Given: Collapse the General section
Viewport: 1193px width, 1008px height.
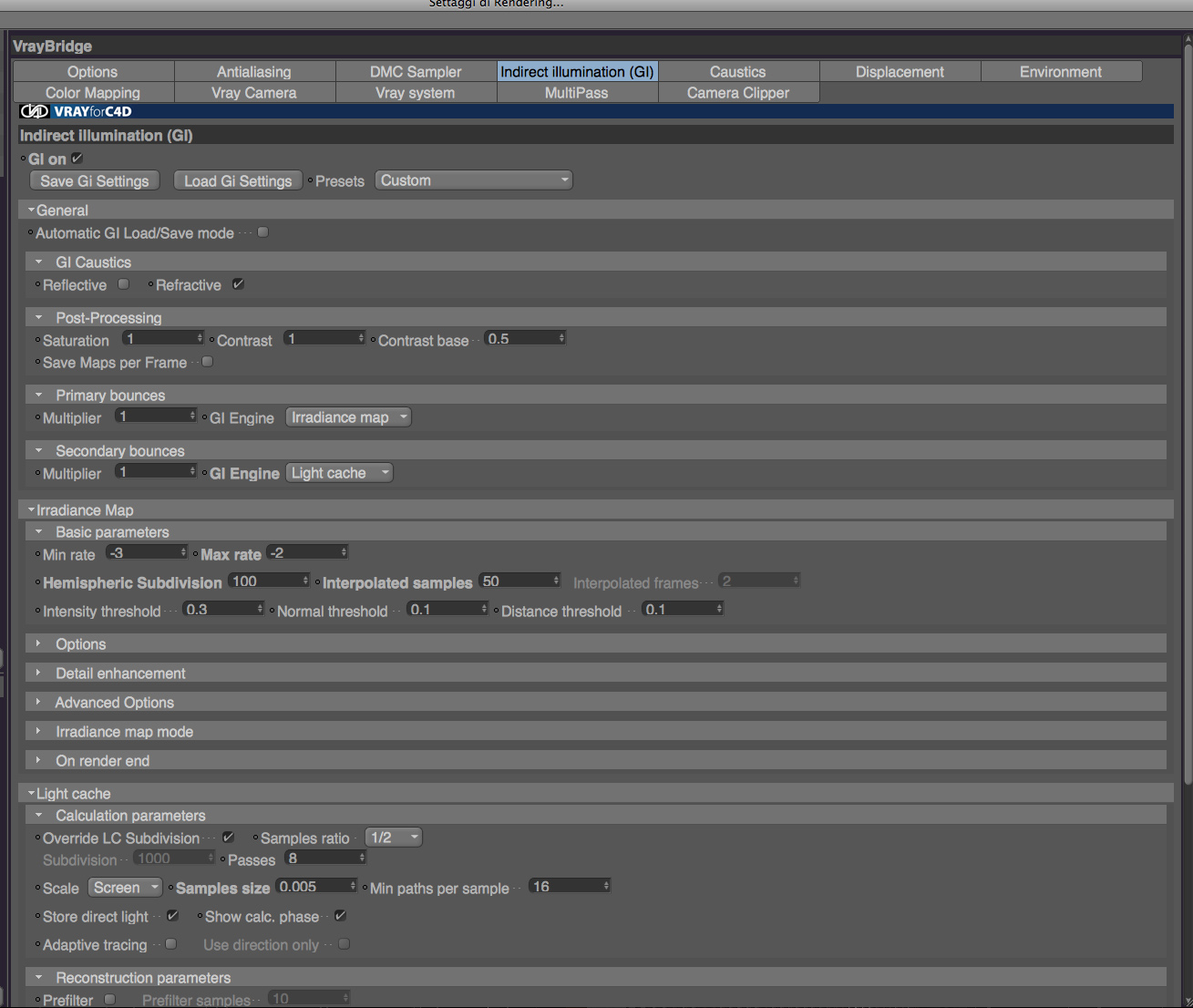Looking at the screenshot, I should (31, 210).
